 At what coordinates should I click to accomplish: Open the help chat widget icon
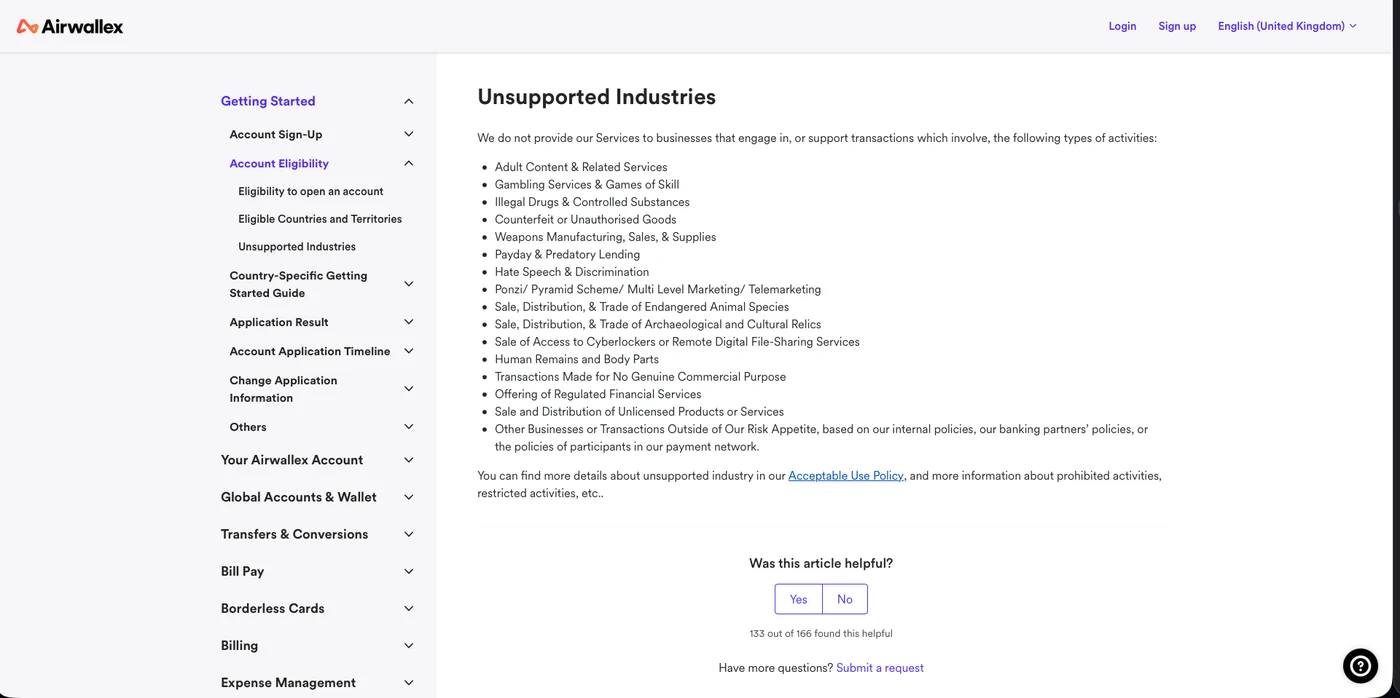(1360, 665)
